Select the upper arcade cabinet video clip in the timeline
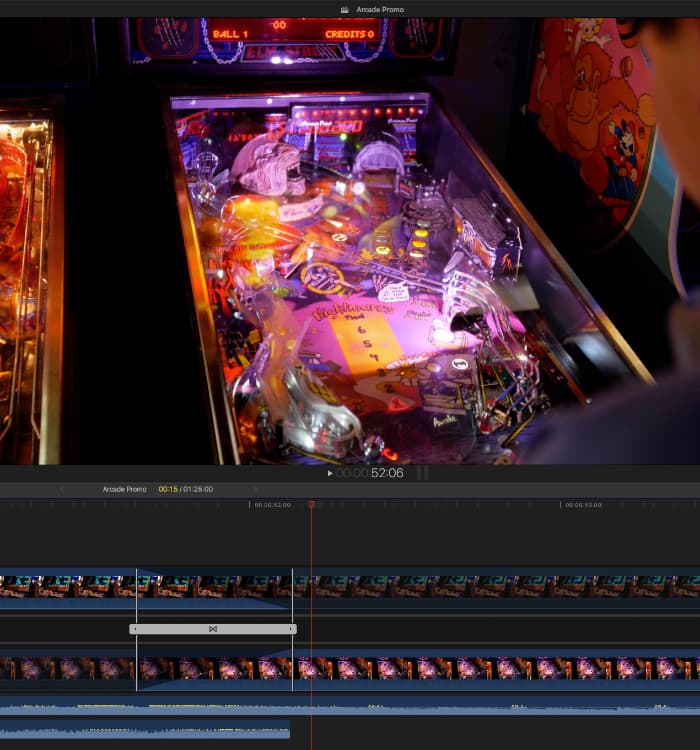This screenshot has height=750, width=700. point(450,586)
